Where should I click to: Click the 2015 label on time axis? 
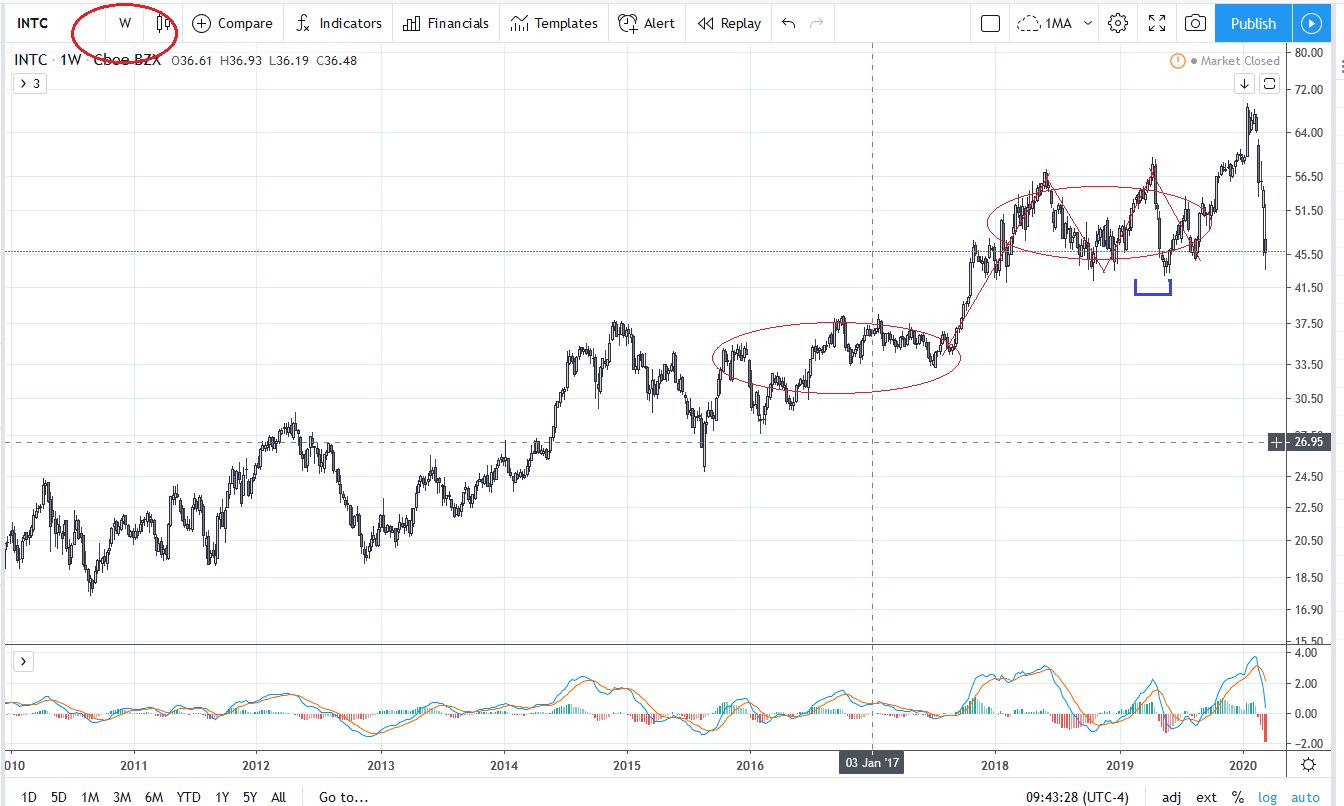(627, 765)
